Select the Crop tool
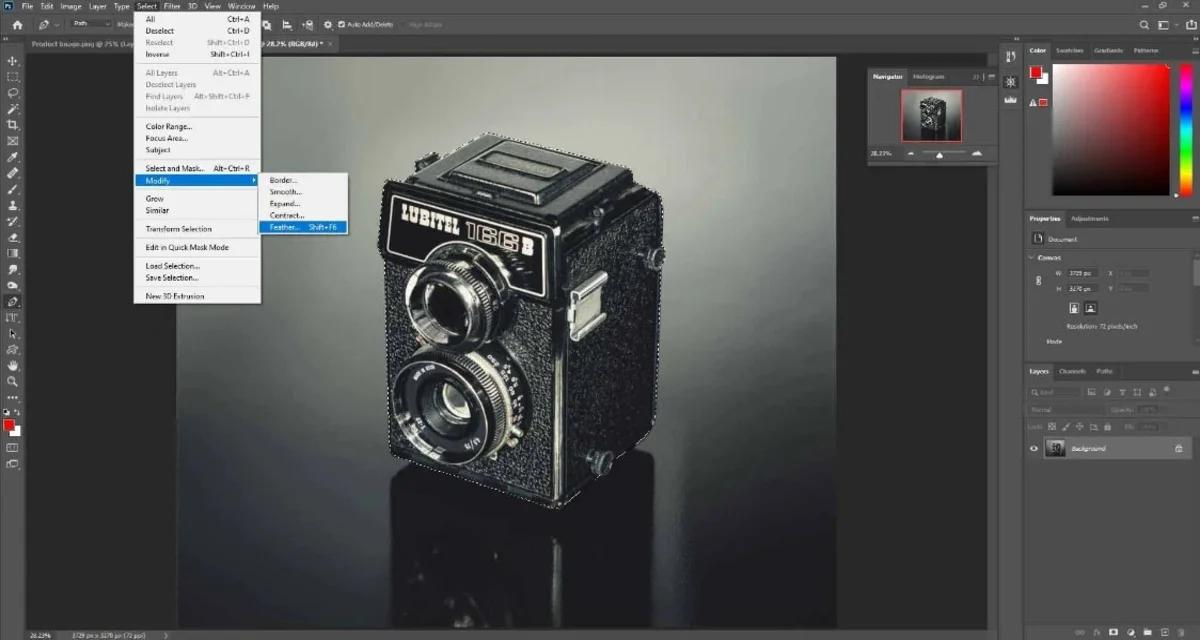Screen dimensions: 1200x640 pos(13,124)
